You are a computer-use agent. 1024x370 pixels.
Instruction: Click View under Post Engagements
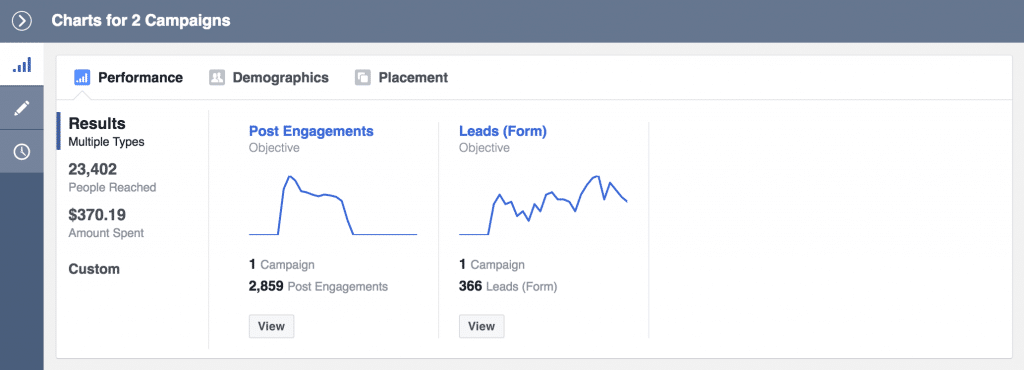pos(272,326)
